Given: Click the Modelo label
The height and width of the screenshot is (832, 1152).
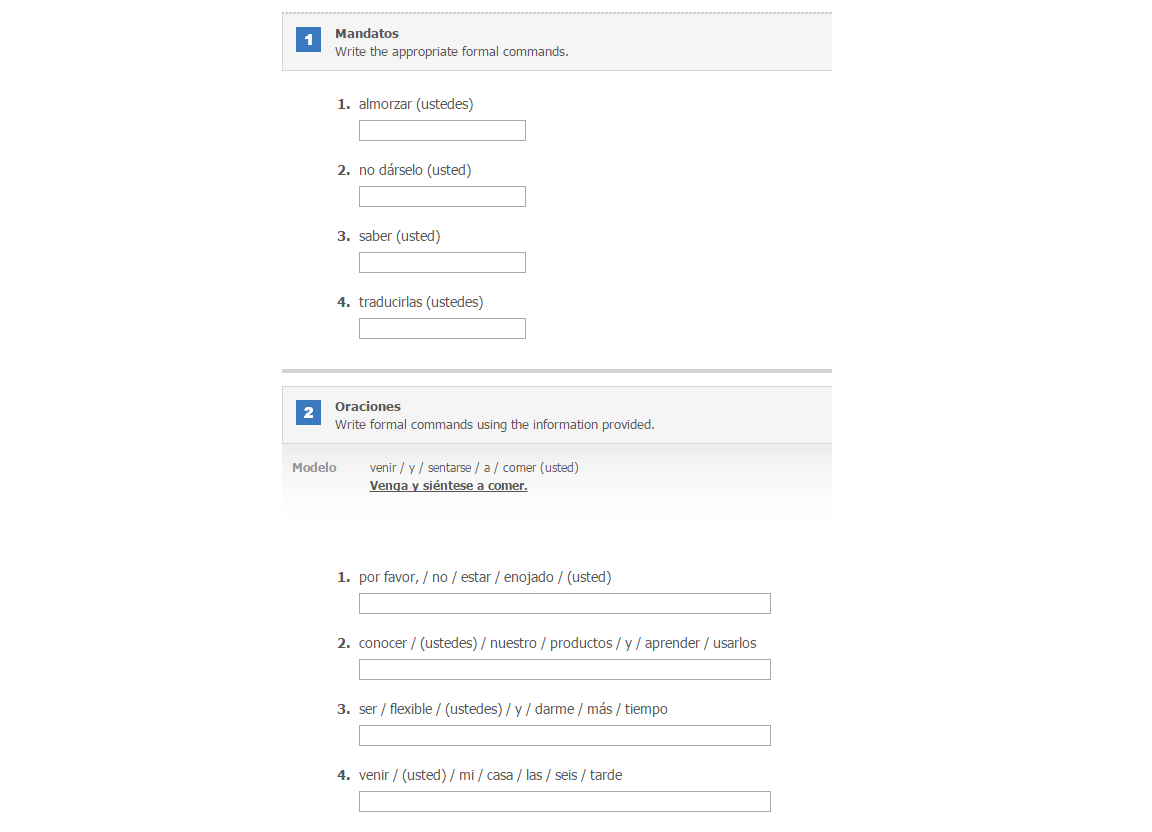Looking at the screenshot, I should [314, 467].
